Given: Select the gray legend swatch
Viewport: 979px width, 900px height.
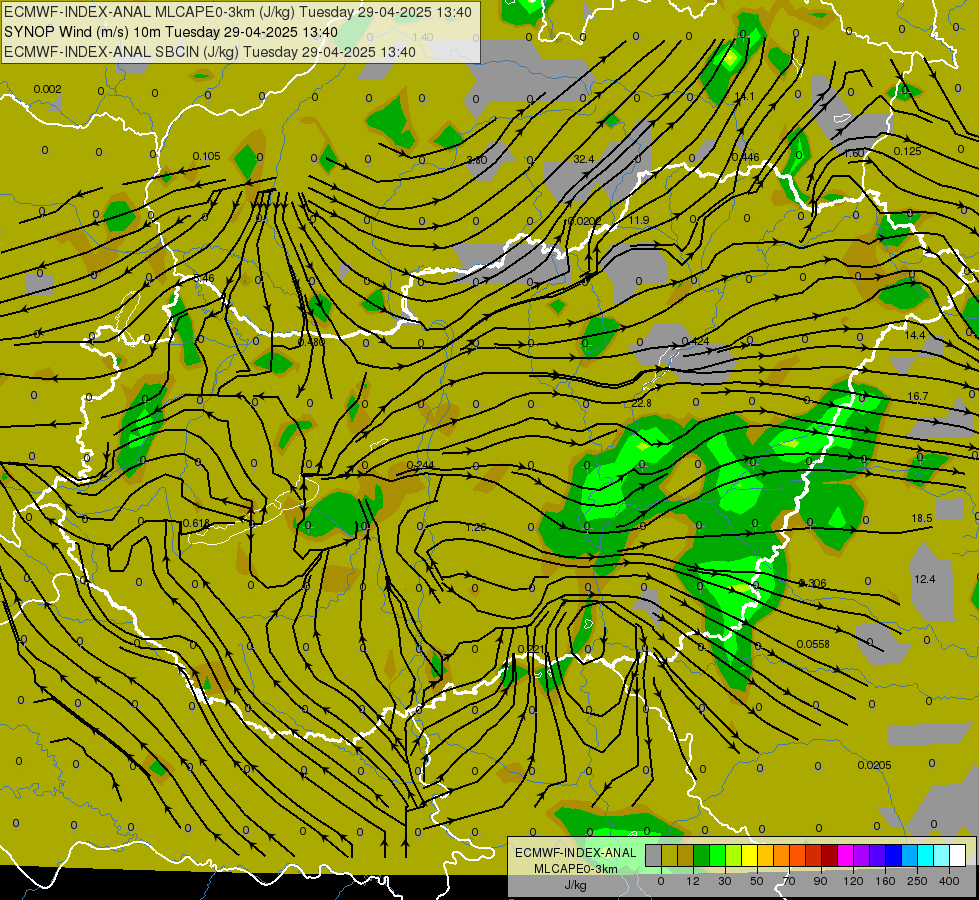Looking at the screenshot, I should (653, 856).
